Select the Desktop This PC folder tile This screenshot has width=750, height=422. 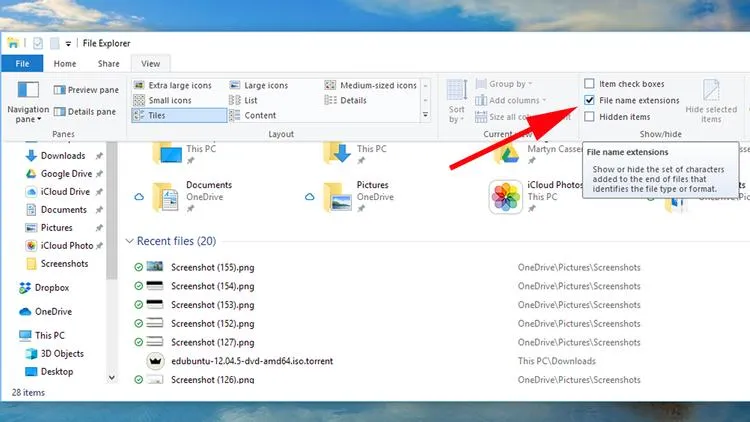[185, 153]
